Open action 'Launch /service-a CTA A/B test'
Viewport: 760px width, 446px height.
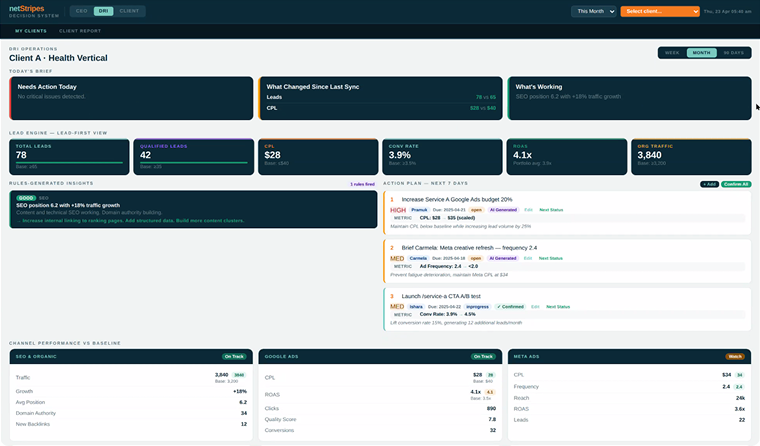click(x=441, y=296)
